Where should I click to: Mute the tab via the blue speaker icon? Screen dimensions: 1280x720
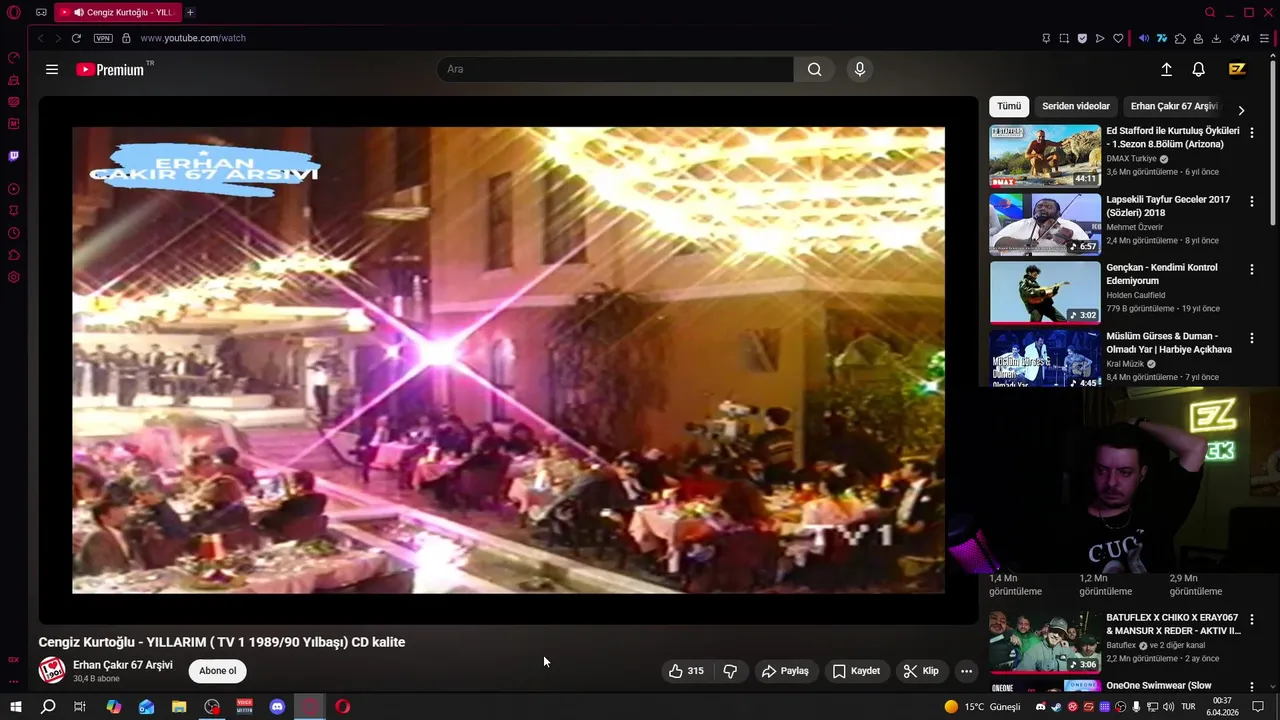tap(1144, 38)
